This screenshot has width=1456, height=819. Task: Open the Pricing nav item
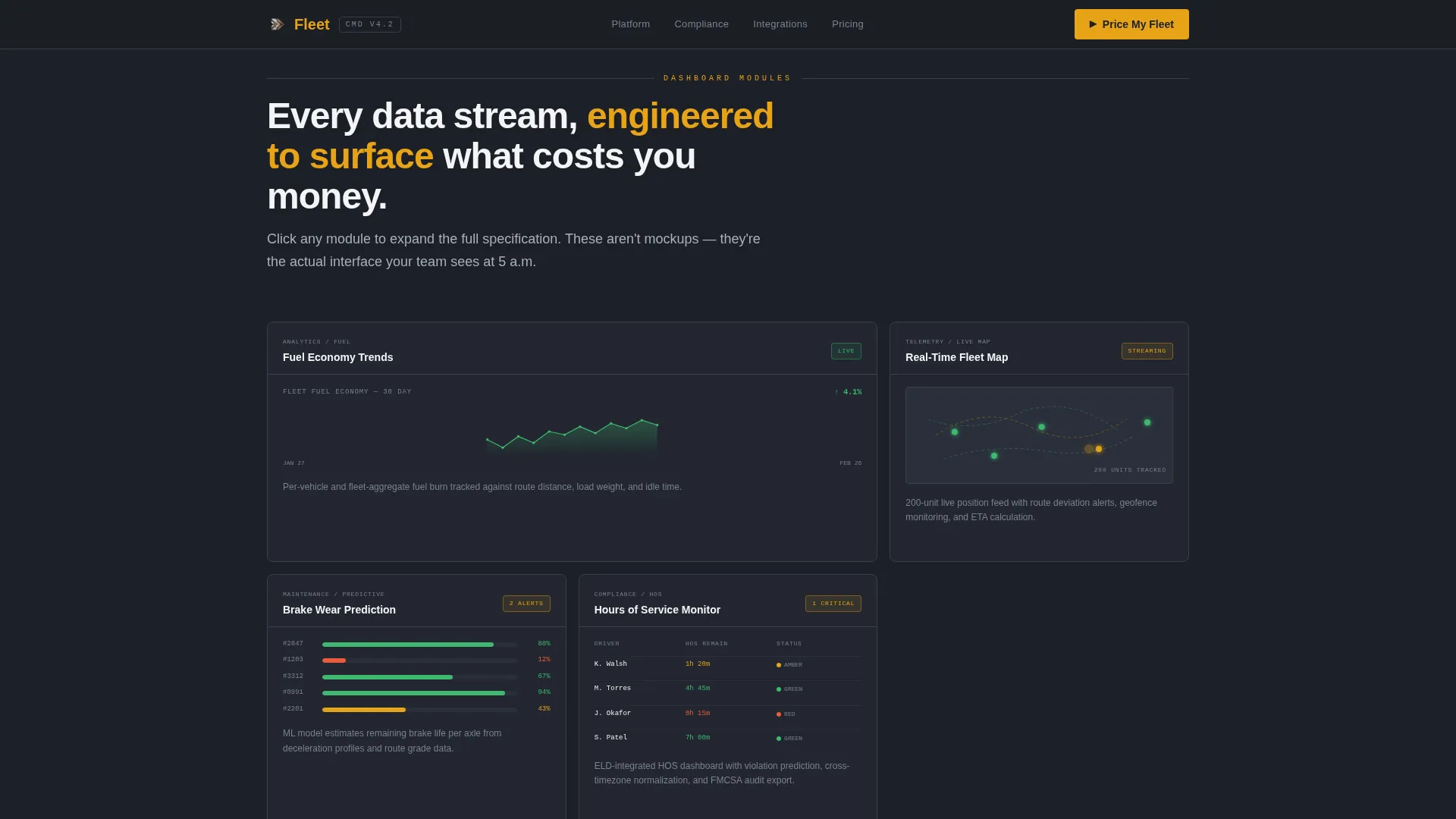click(848, 24)
